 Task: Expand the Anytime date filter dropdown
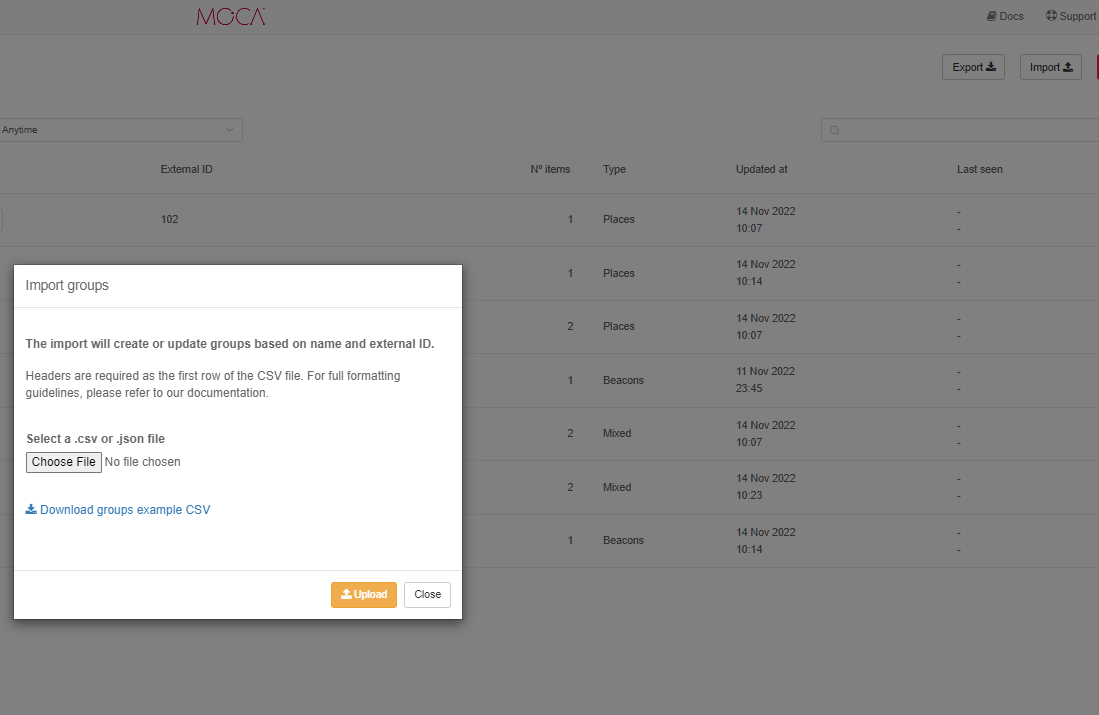119,130
